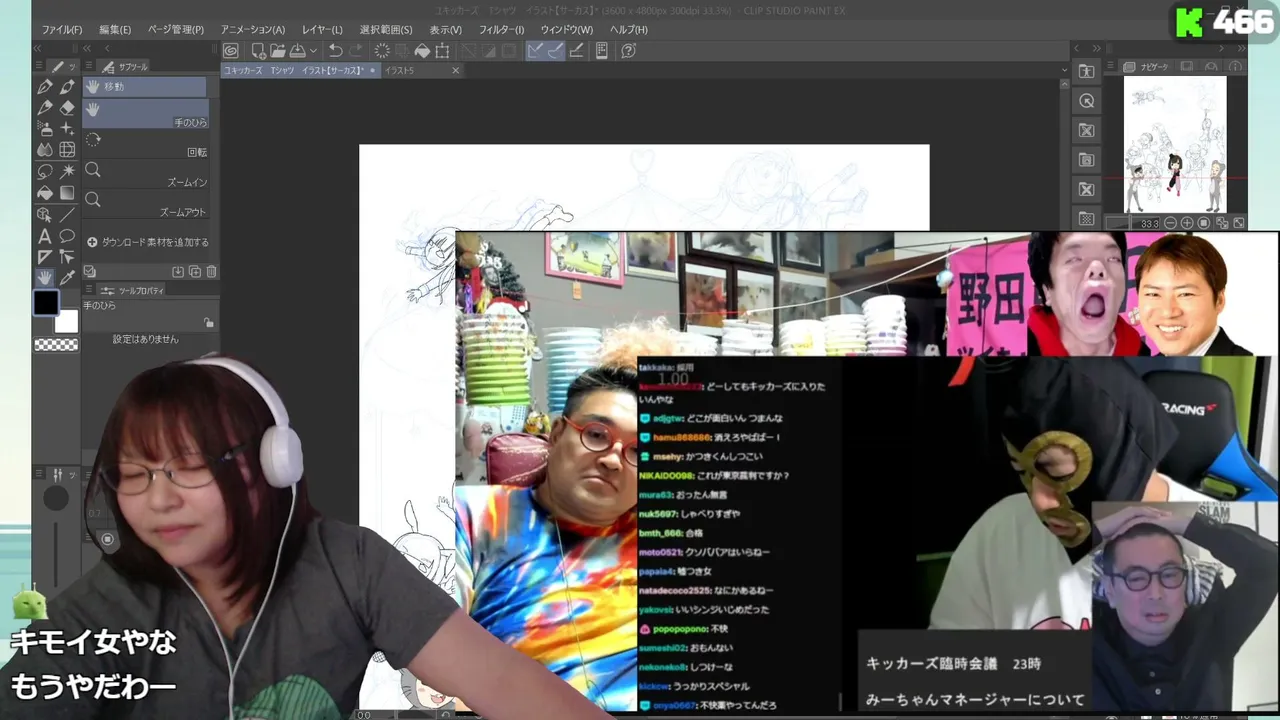Toggle the smartphone connection button

[602, 51]
